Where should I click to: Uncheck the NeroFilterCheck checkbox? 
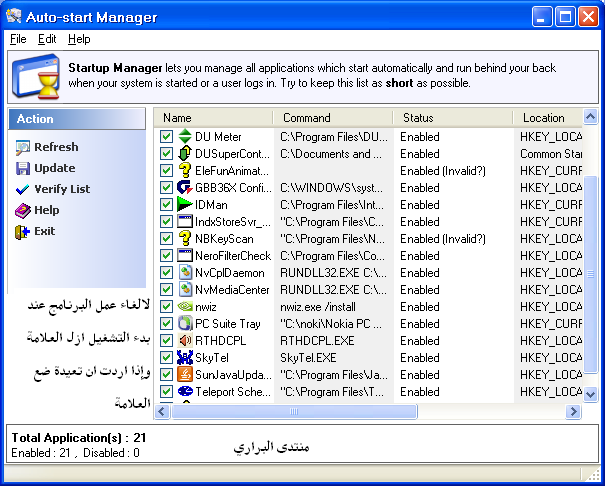[x=166, y=255]
